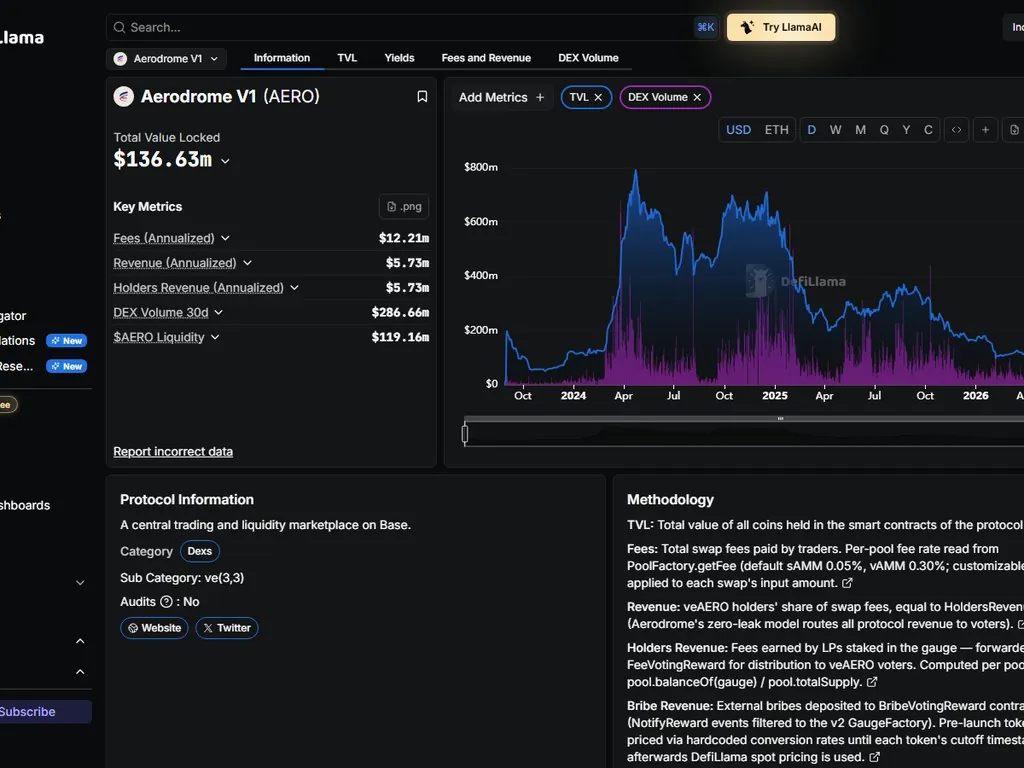Set chart interval to daily (D)

coord(811,130)
